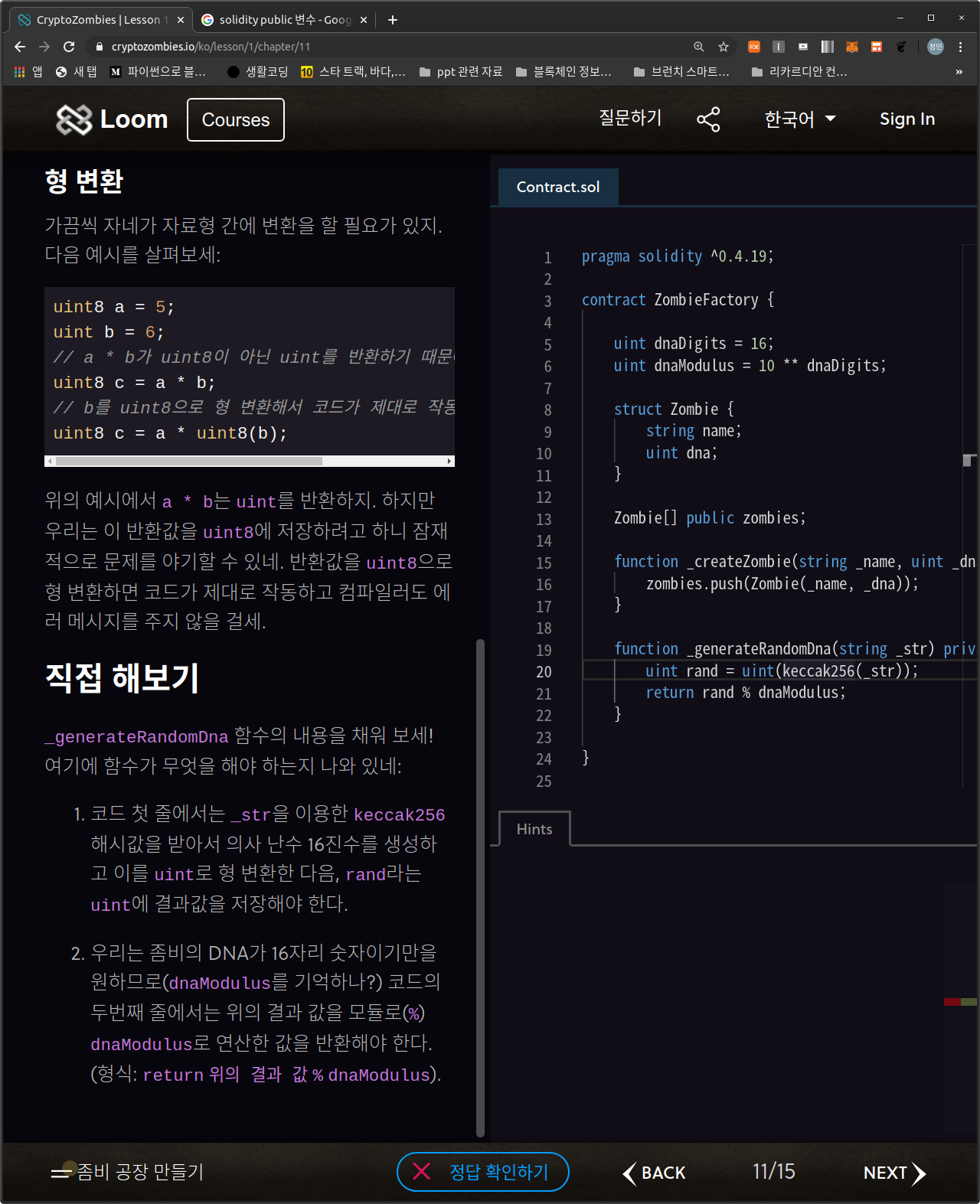Click the code example horizontal scrollbar
Screen dimensions: 980x1204
[189, 461]
